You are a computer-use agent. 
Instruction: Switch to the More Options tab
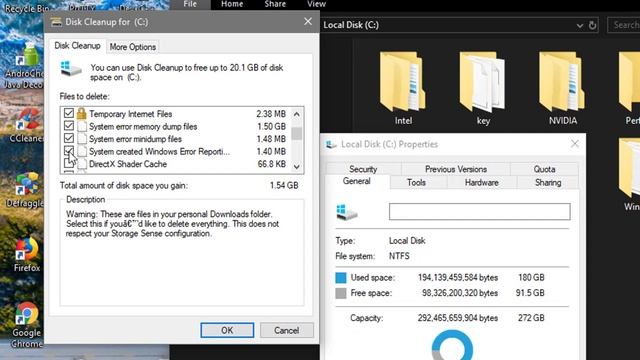(x=133, y=47)
